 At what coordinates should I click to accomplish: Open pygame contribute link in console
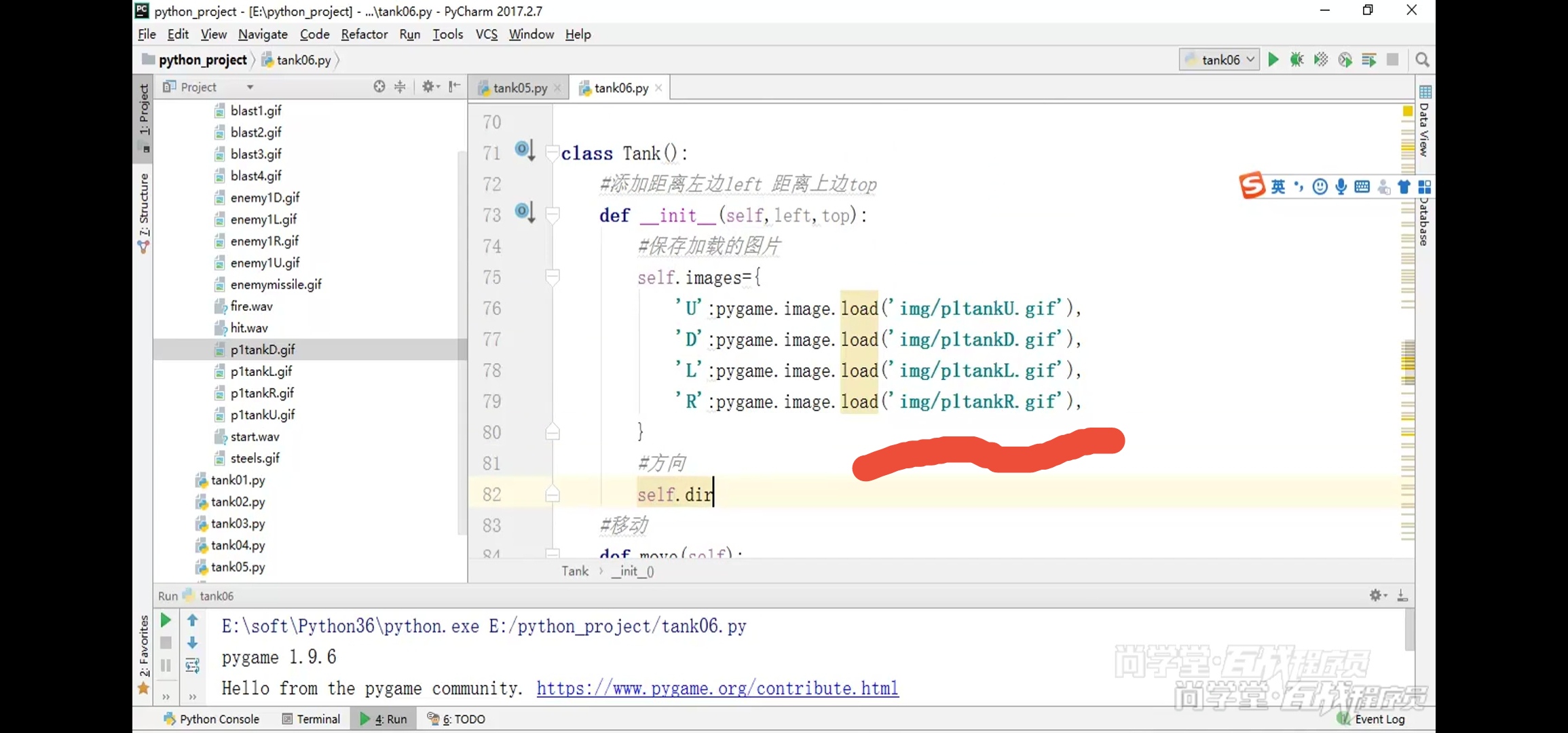(x=717, y=688)
